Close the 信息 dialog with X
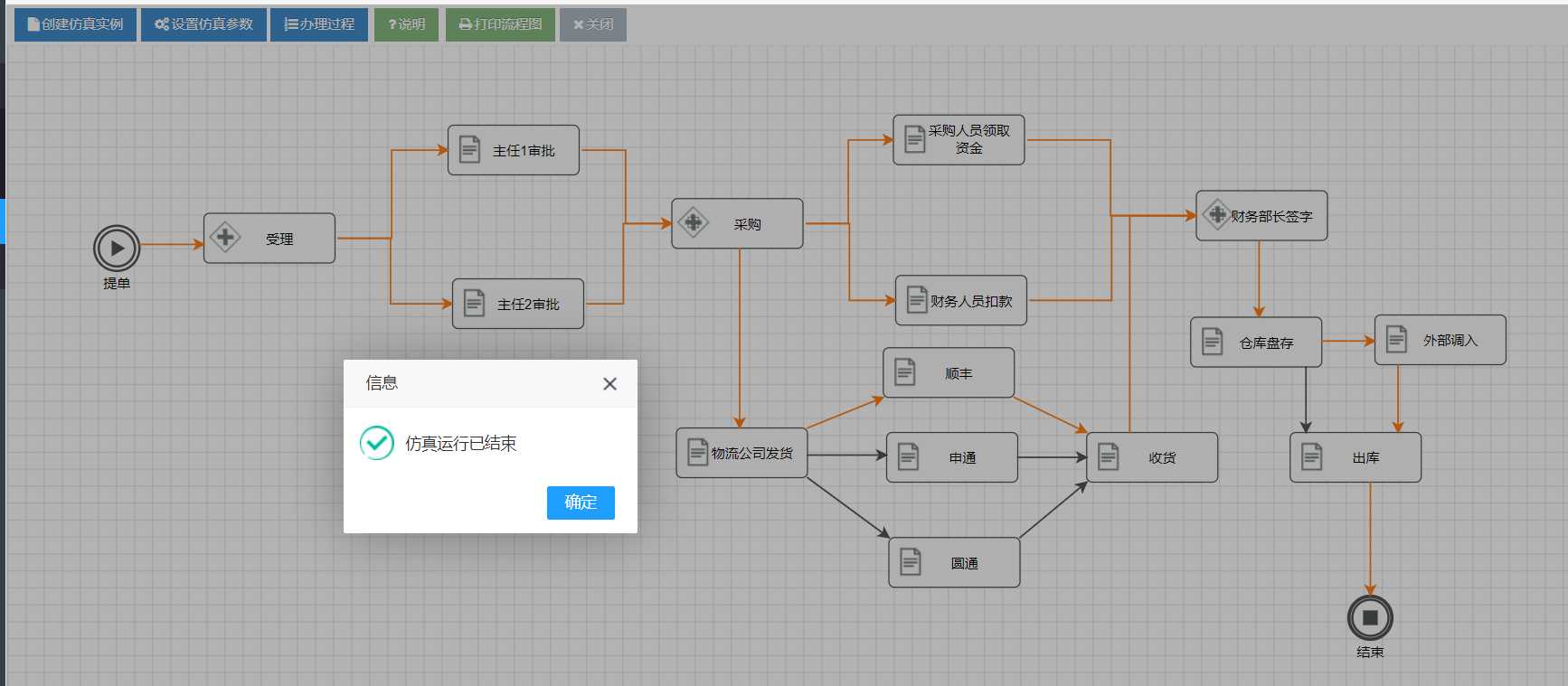 [x=609, y=384]
